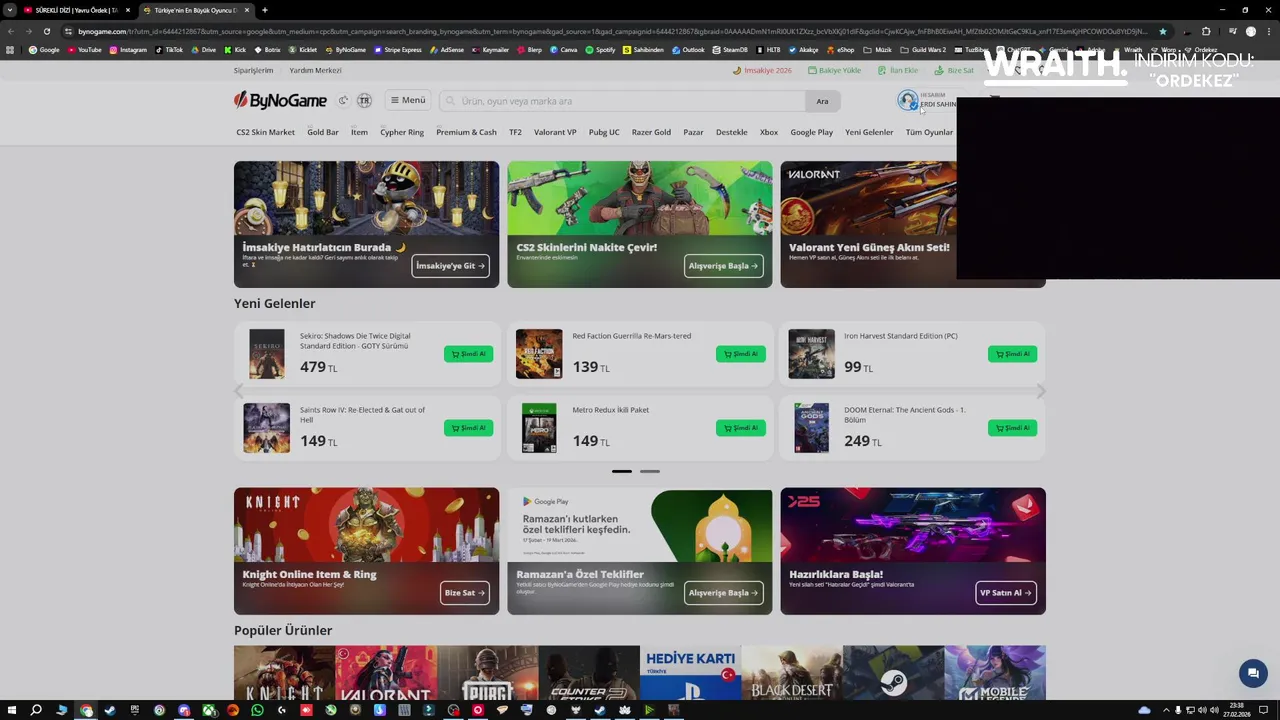
Task: Click the İmsakiye'ye Git banner button
Action: point(450,266)
